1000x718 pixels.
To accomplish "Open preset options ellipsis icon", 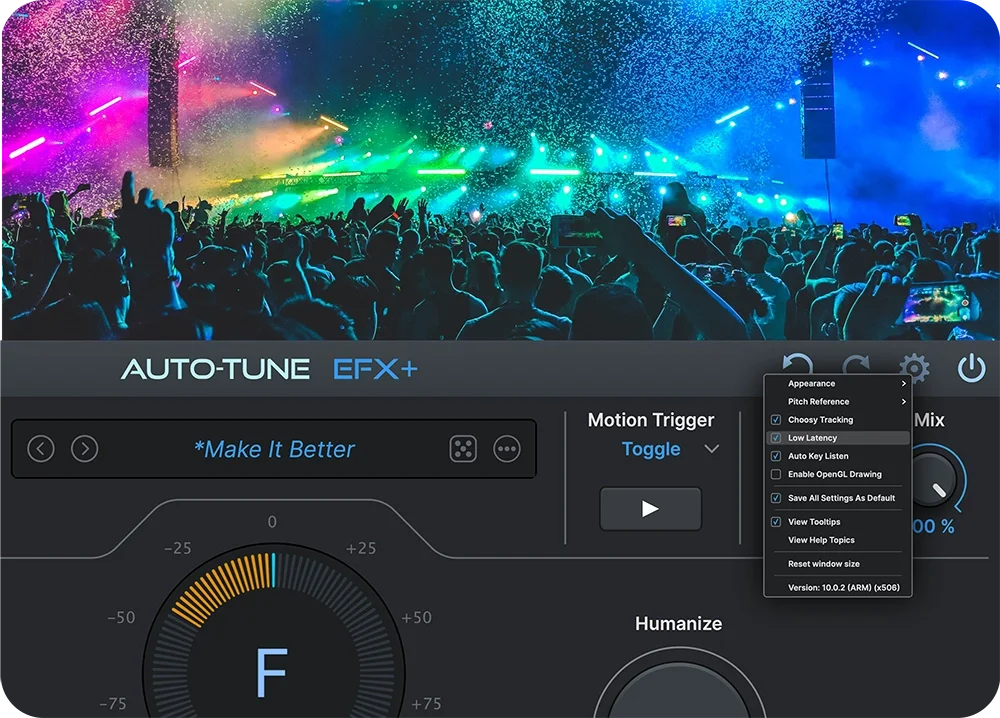I will pyautogui.click(x=507, y=449).
